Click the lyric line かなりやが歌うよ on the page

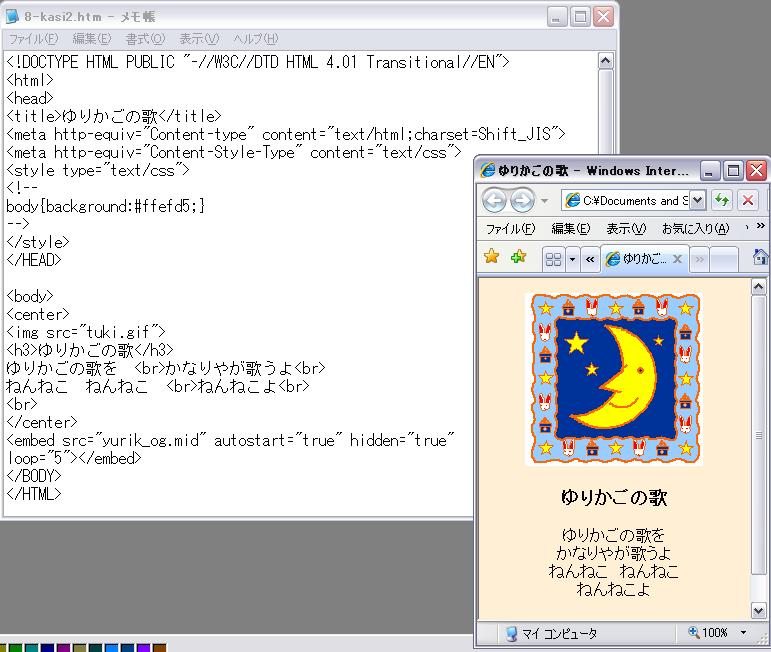pyautogui.click(x=614, y=553)
